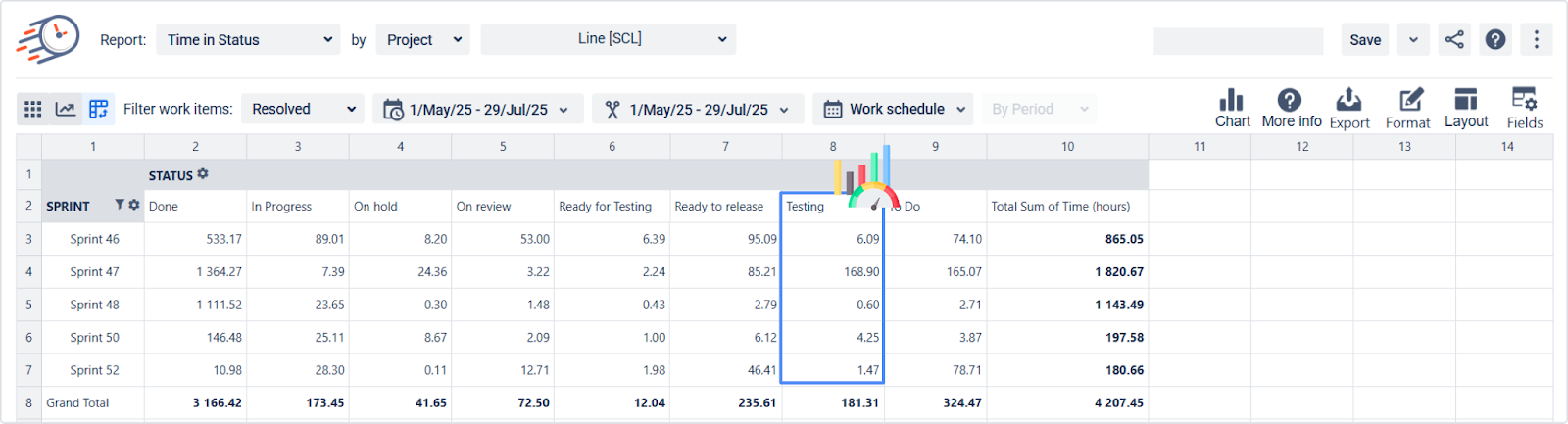Click the On hold value 24.36
The image size is (1568, 424).
tap(400, 271)
